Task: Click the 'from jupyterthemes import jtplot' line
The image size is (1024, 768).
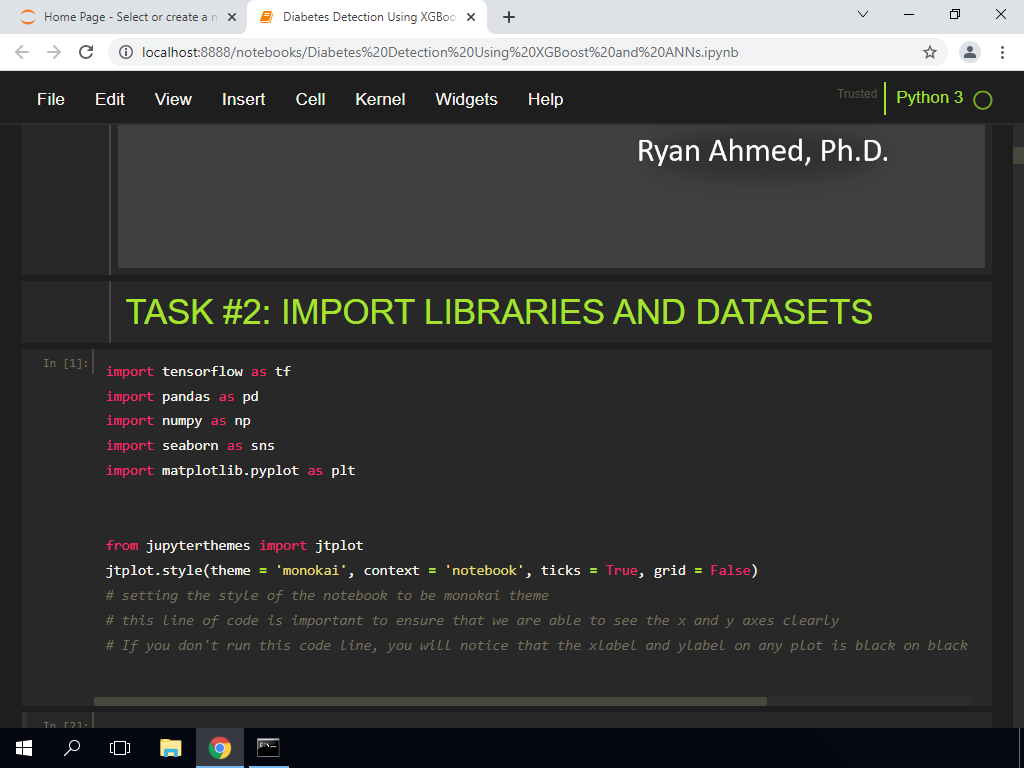Action: click(x=234, y=545)
